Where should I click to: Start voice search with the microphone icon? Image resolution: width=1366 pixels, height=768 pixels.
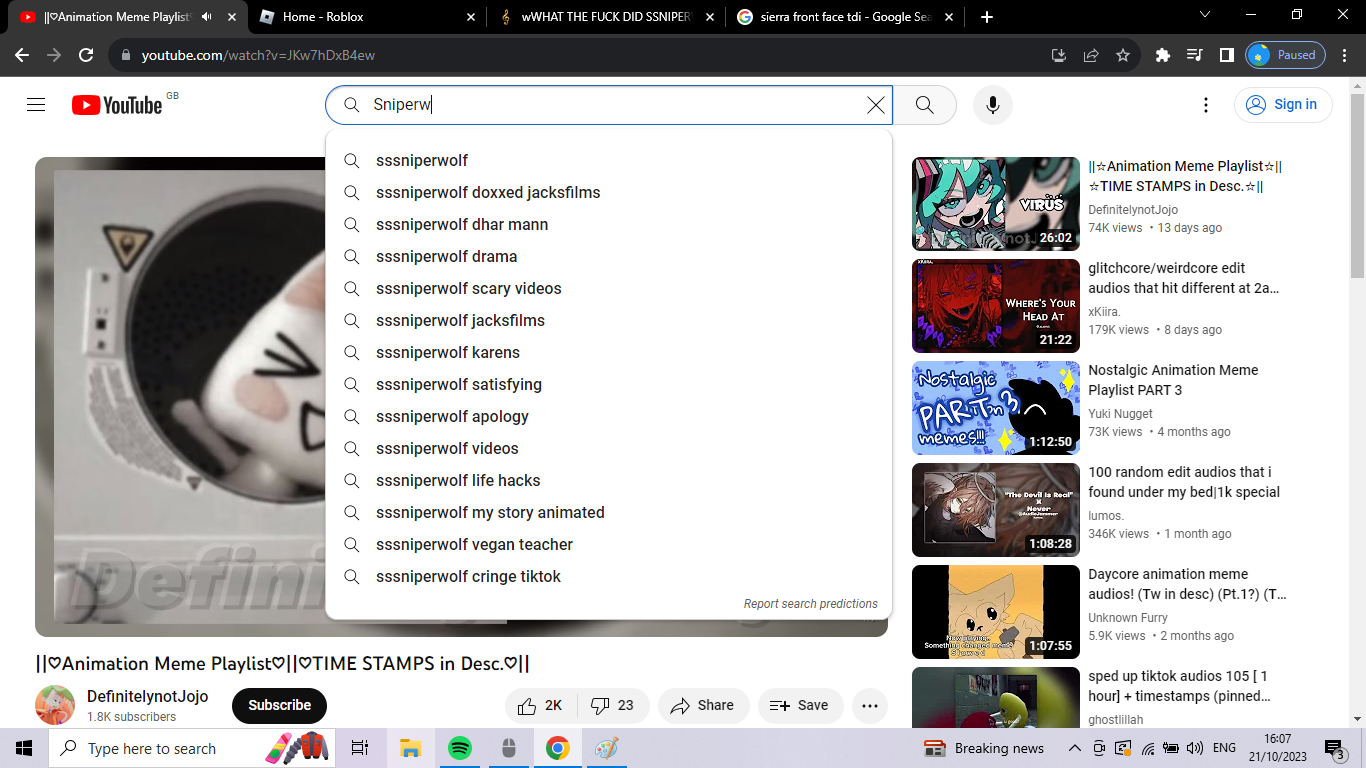[x=993, y=105]
